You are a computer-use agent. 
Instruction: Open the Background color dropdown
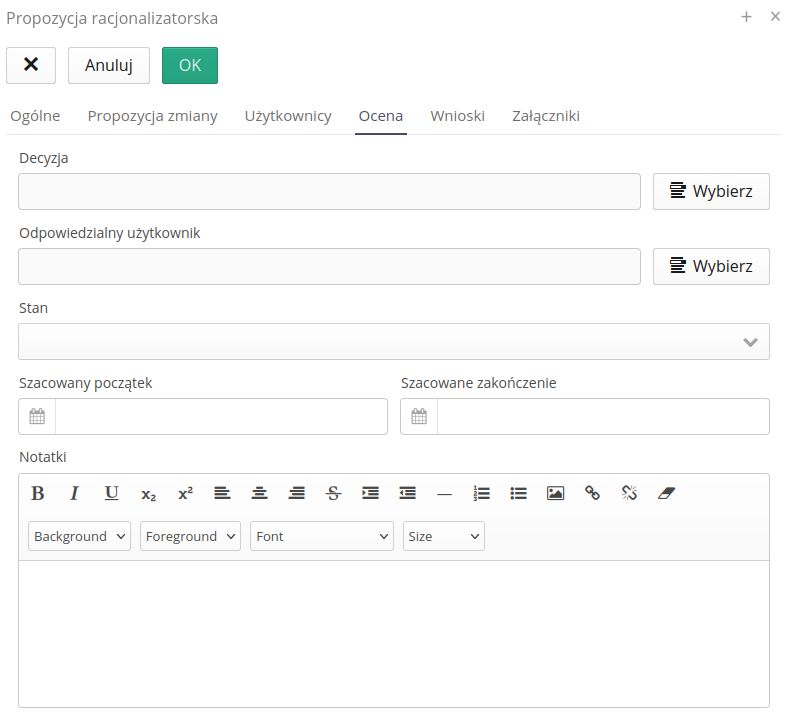[80, 536]
